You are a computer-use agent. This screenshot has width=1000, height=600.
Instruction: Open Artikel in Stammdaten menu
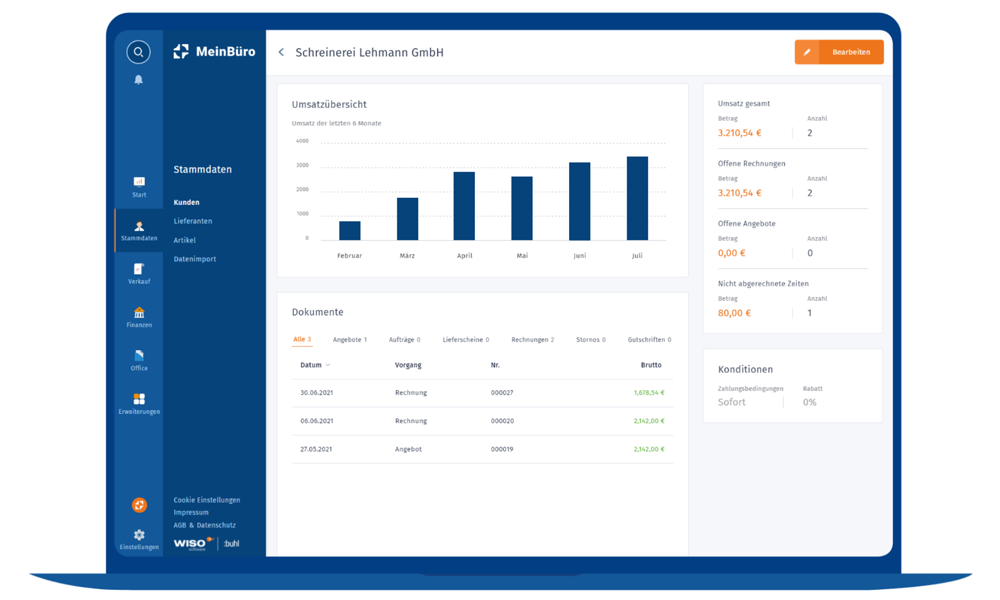click(x=184, y=240)
